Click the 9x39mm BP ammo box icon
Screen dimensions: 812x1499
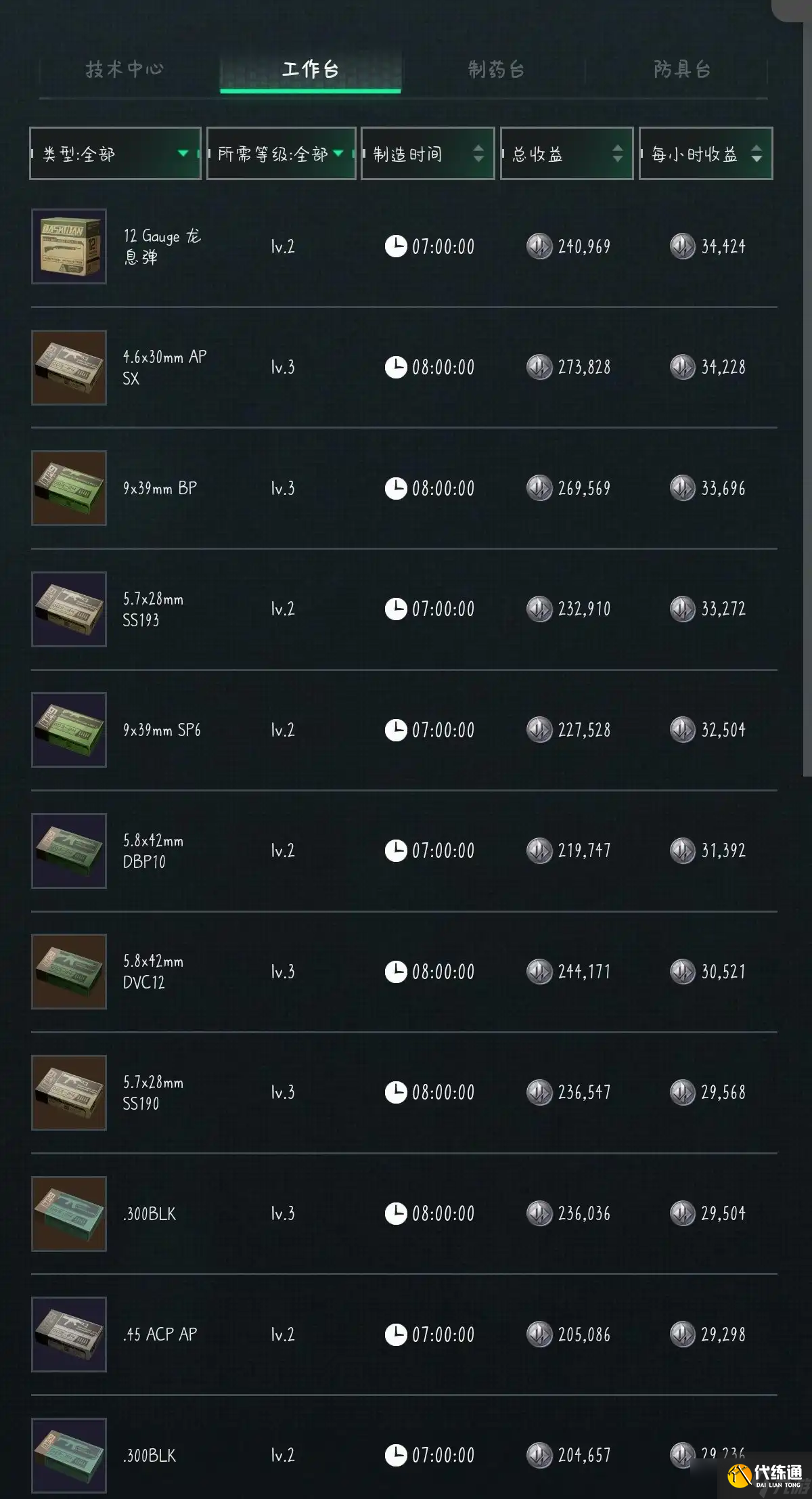coord(69,488)
